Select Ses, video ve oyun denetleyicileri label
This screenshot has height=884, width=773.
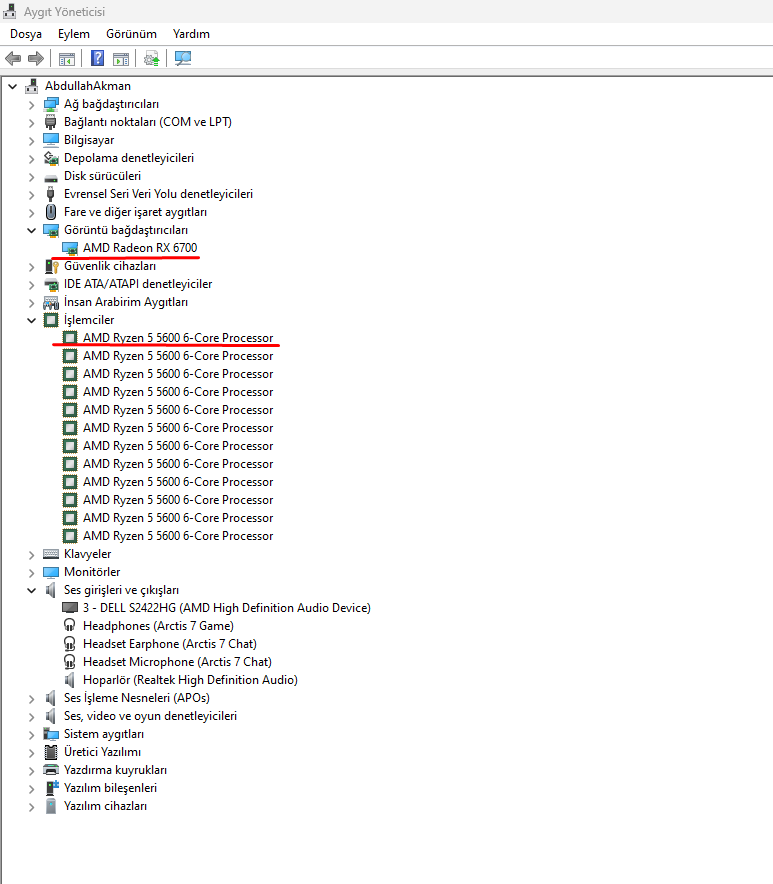pyautogui.click(x=150, y=716)
